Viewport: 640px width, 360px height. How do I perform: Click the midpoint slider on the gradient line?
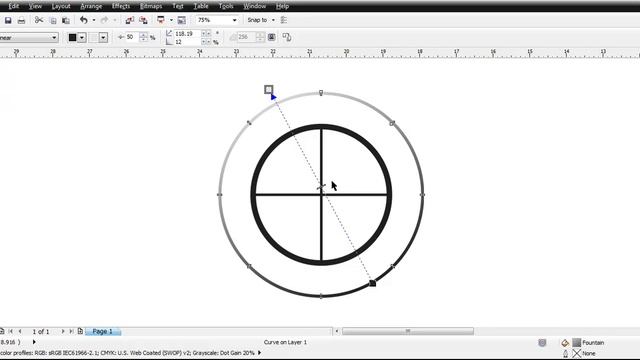tap(321, 187)
